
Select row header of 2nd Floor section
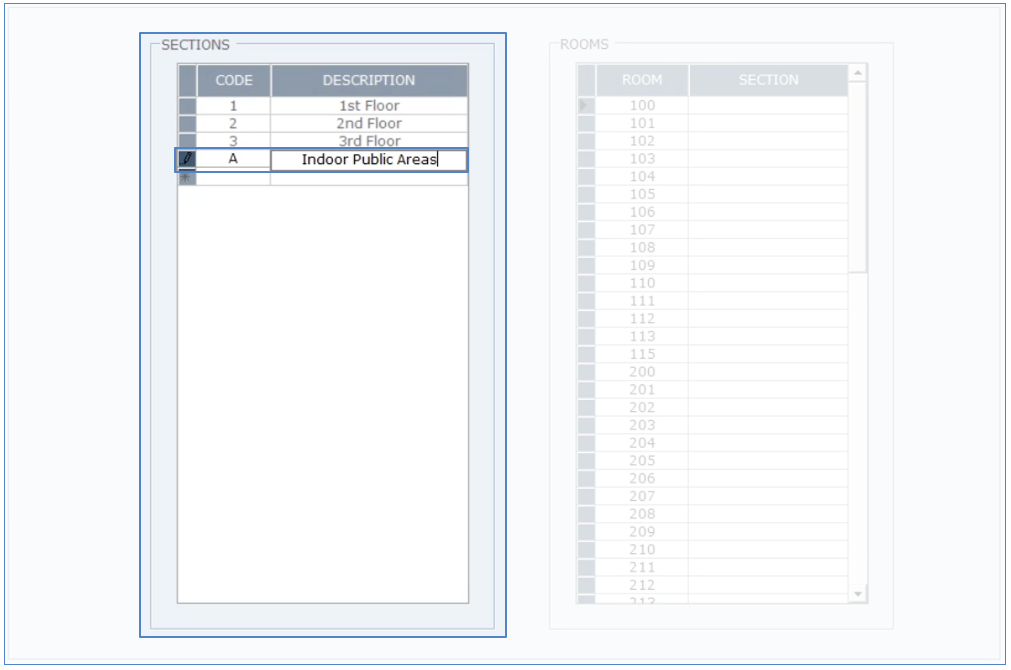187,123
